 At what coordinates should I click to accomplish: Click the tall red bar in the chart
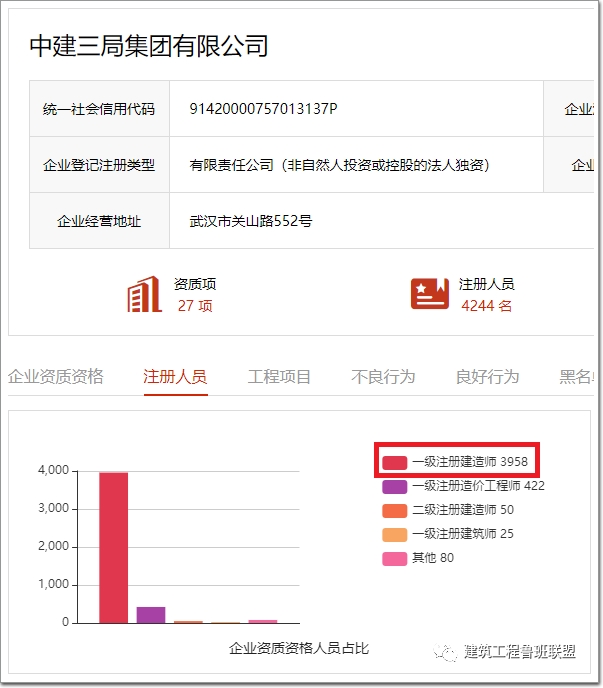click(113, 548)
